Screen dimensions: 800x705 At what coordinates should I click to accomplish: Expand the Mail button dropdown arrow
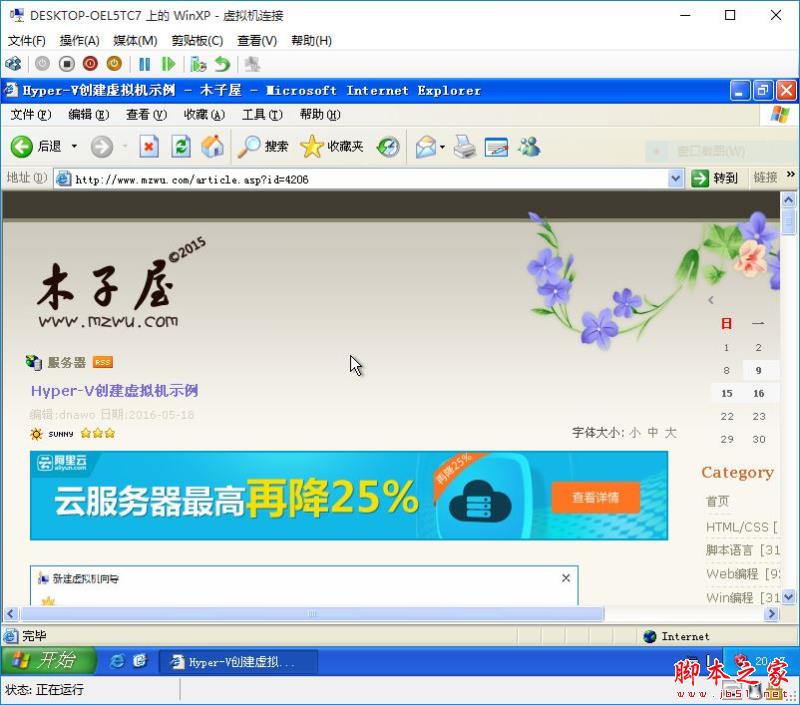click(x=442, y=147)
